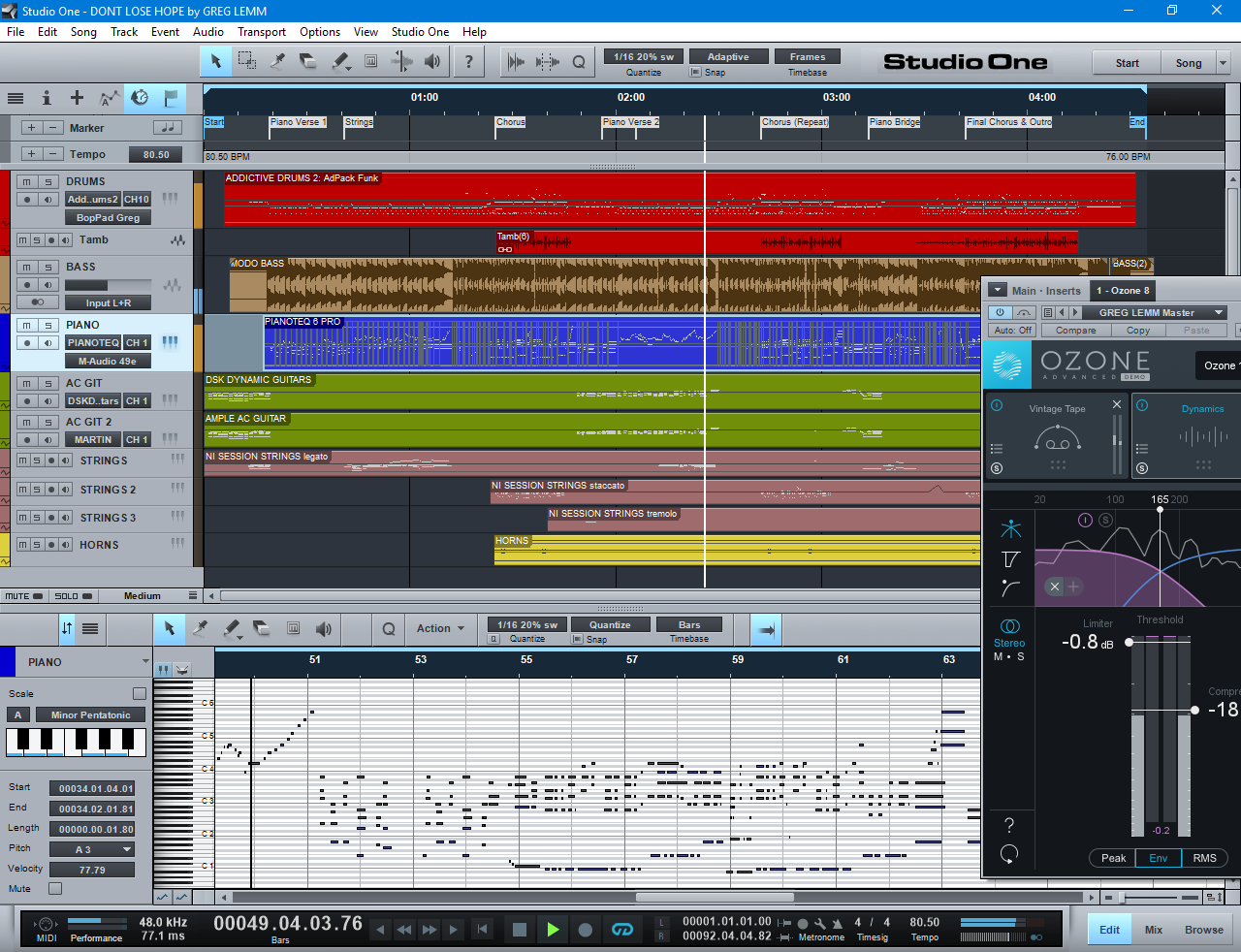Click the question mark help icon

[x=469, y=61]
